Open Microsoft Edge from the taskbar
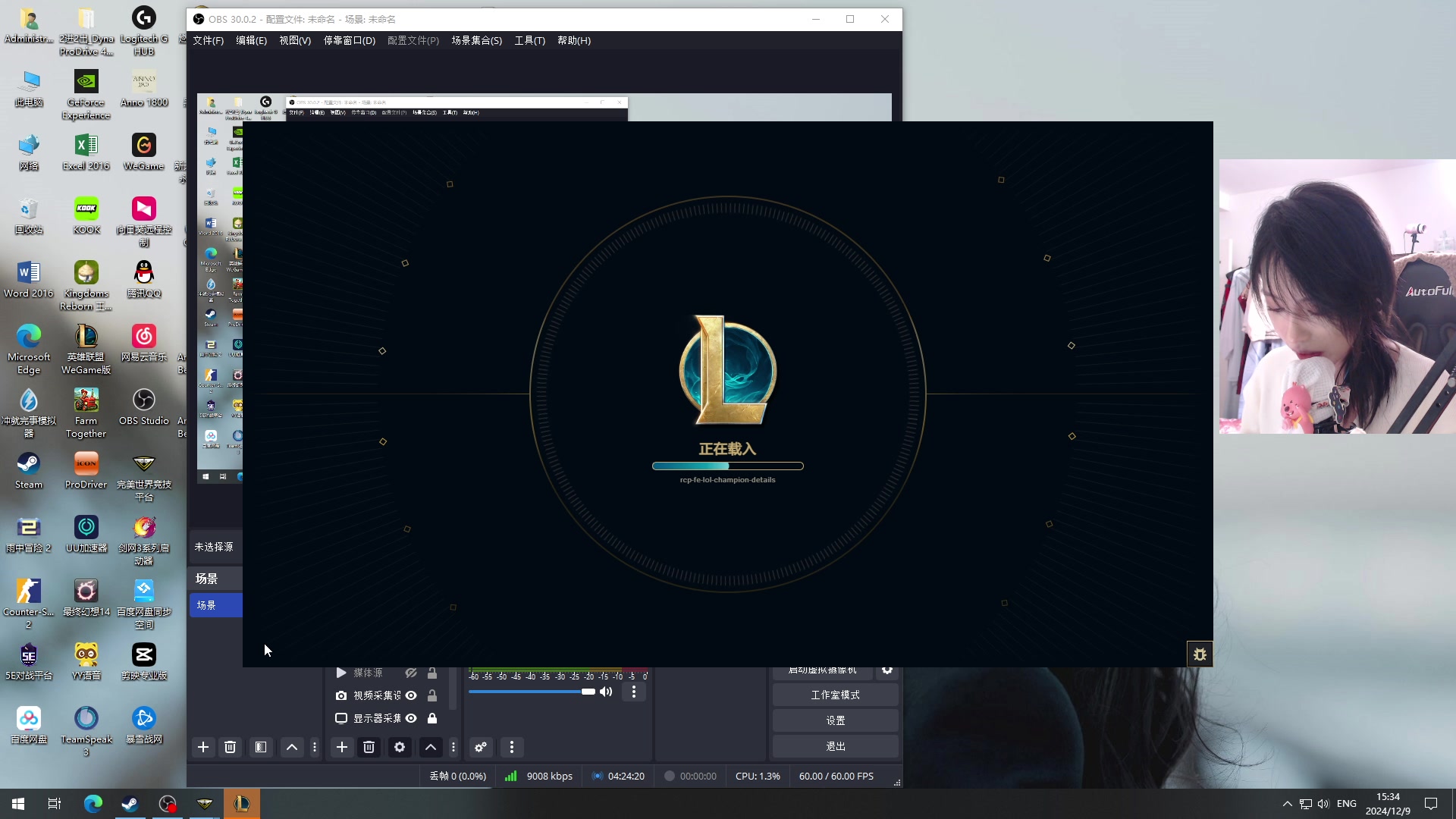 [93, 804]
